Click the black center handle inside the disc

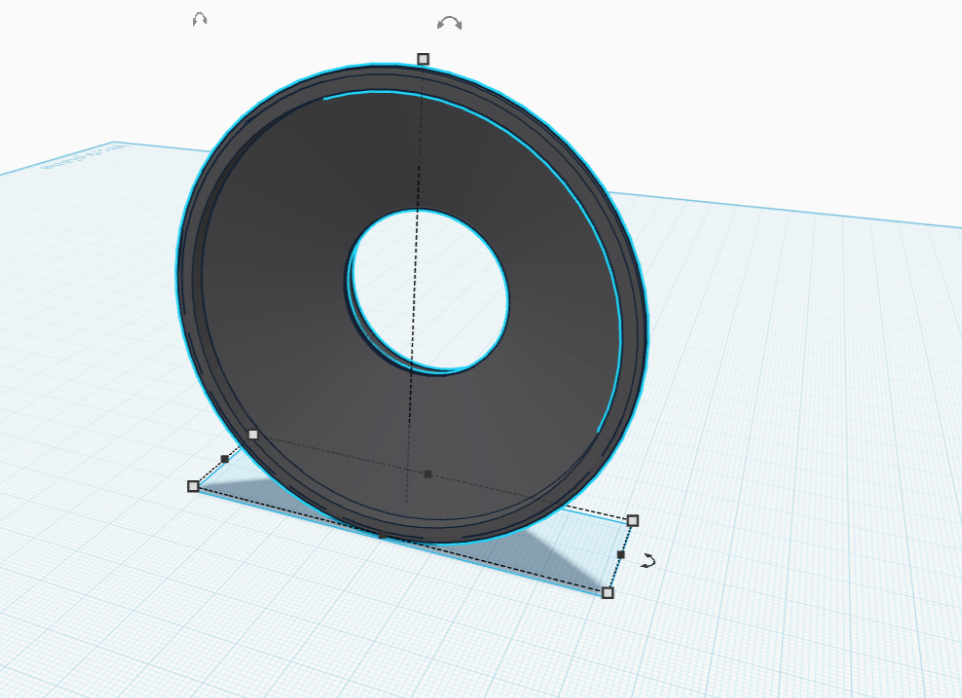pos(428,474)
